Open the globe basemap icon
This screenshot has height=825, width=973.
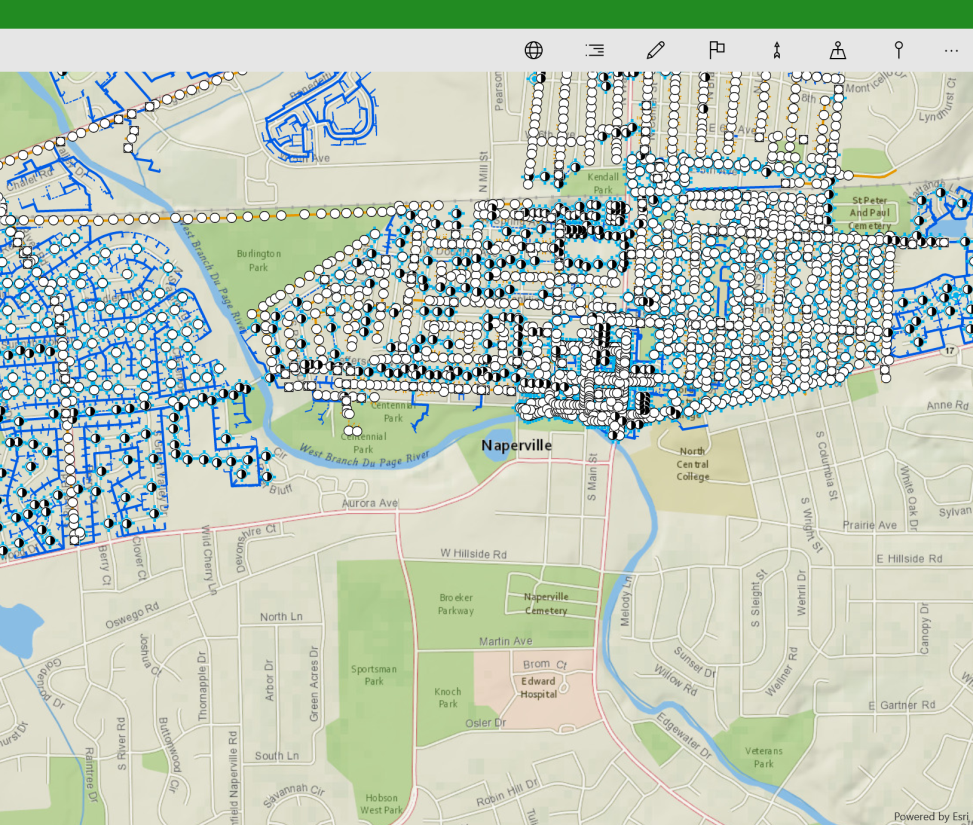[x=534, y=50]
